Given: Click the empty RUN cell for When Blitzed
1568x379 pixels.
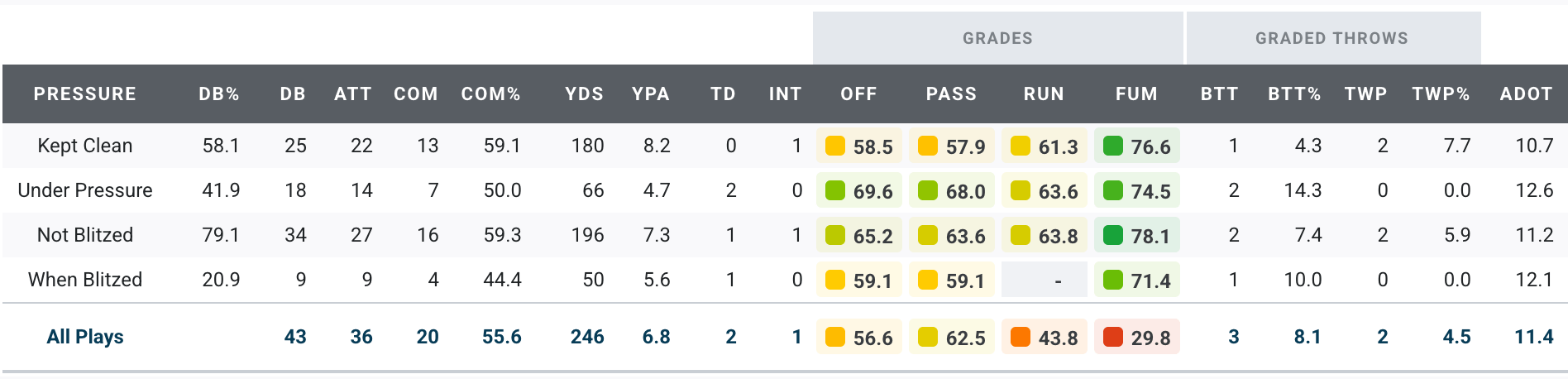Looking at the screenshot, I should [x=1044, y=281].
